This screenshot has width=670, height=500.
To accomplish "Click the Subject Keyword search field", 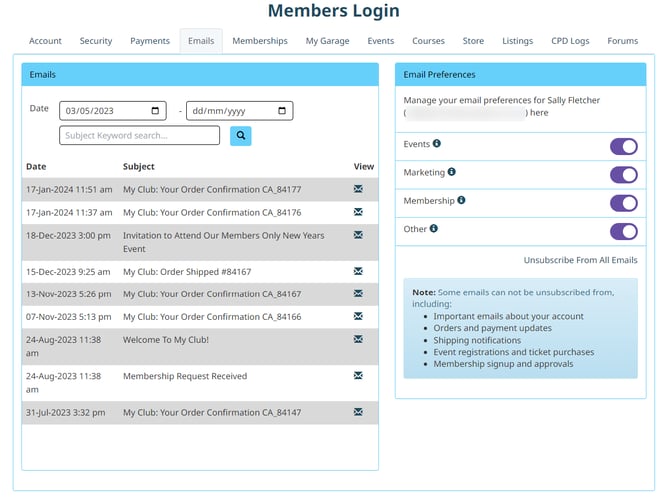I will click(x=139, y=135).
